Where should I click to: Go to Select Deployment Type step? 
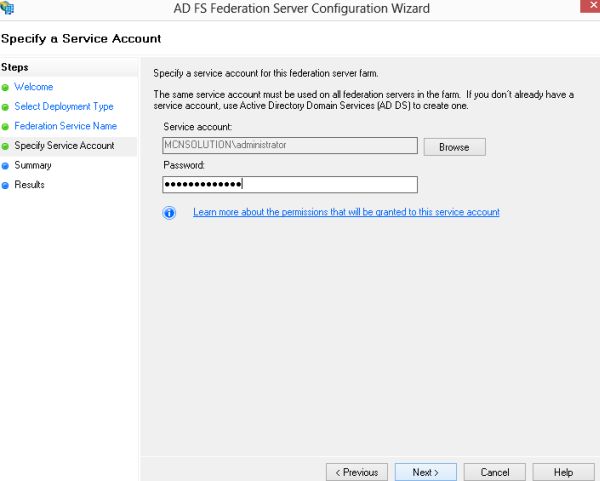pyautogui.click(x=64, y=107)
